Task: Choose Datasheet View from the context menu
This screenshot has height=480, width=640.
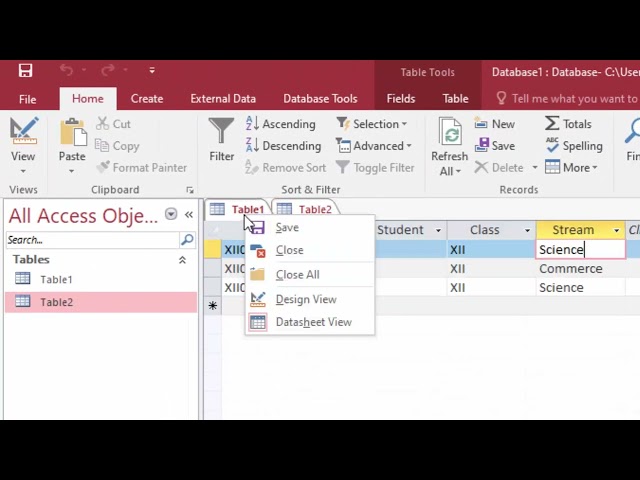Action: [x=309, y=322]
